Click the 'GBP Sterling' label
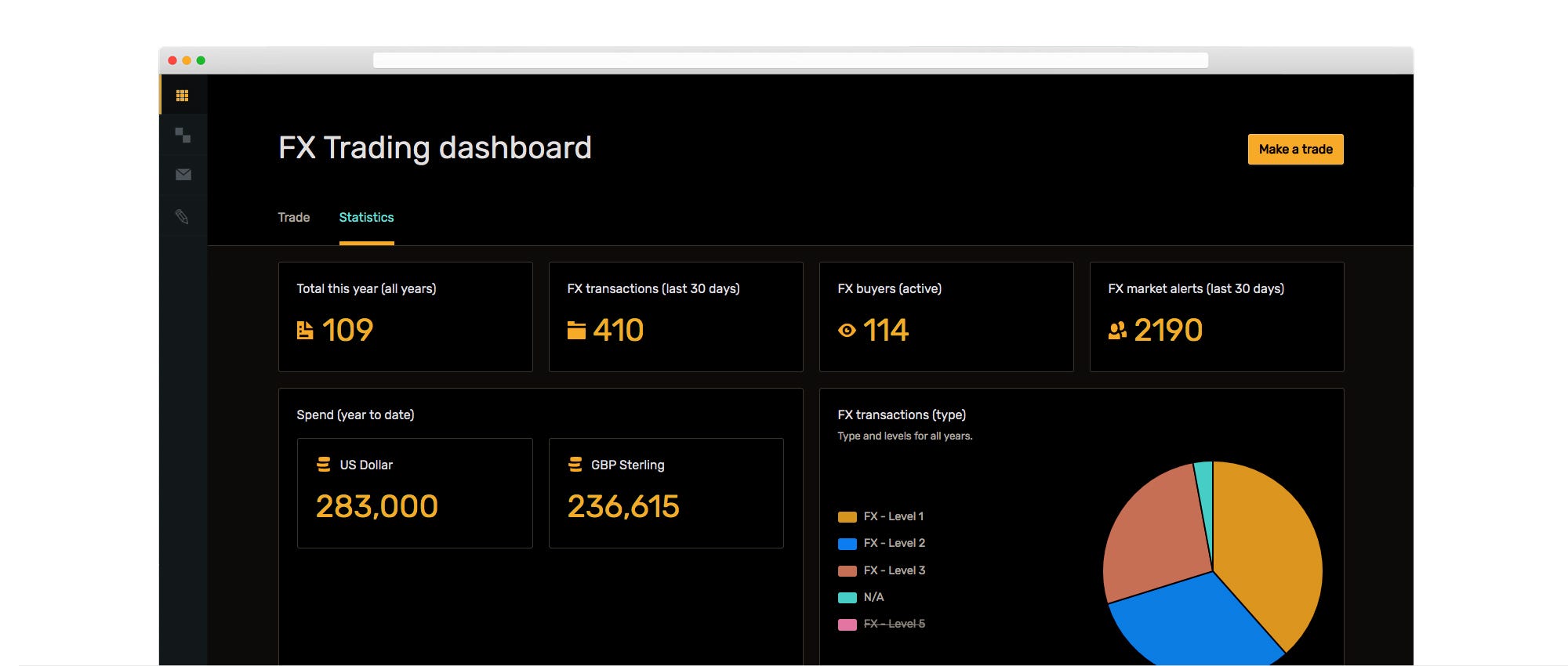Image resolution: width=1568 pixels, height=666 pixels. click(627, 465)
